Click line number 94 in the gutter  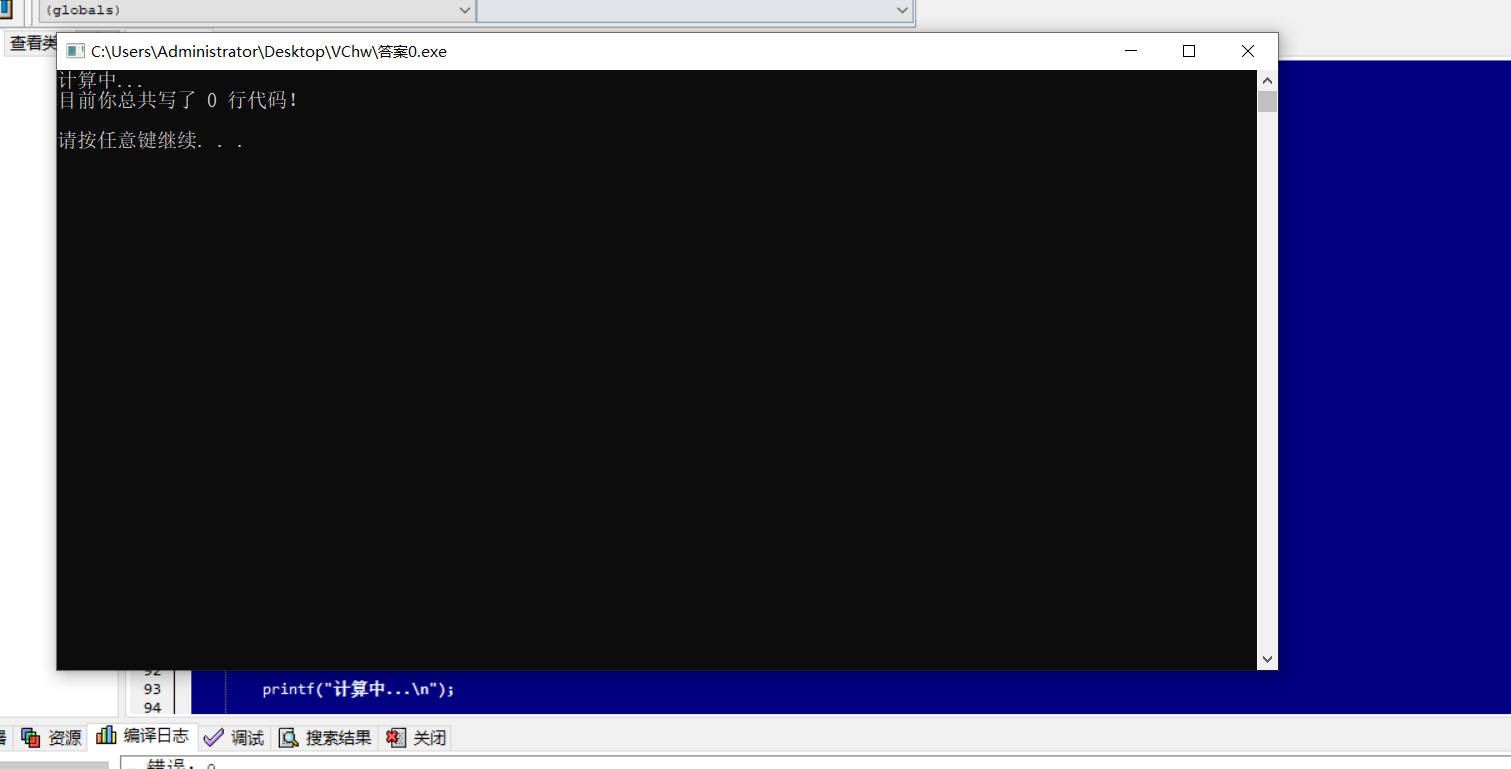pyautogui.click(x=152, y=707)
